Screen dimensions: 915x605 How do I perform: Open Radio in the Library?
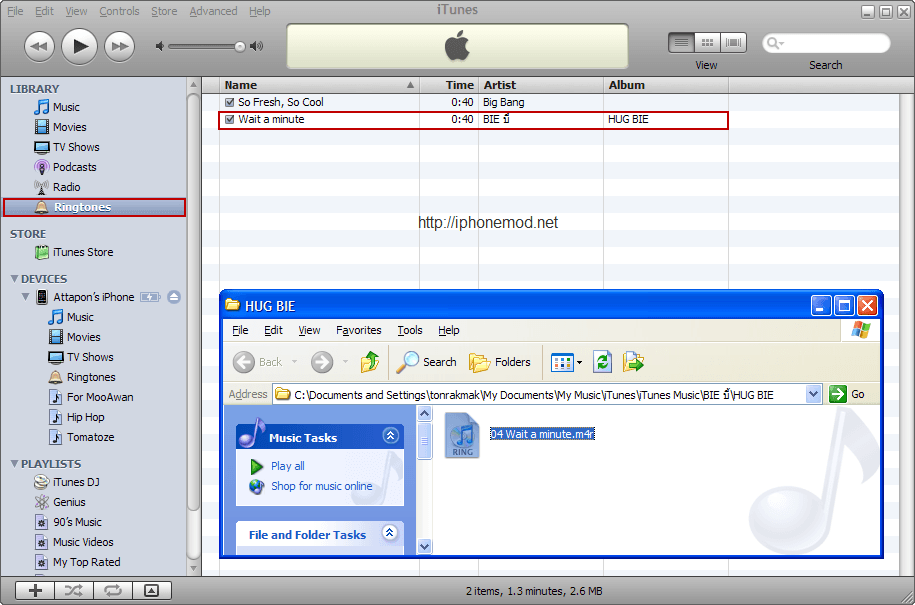(x=57, y=187)
